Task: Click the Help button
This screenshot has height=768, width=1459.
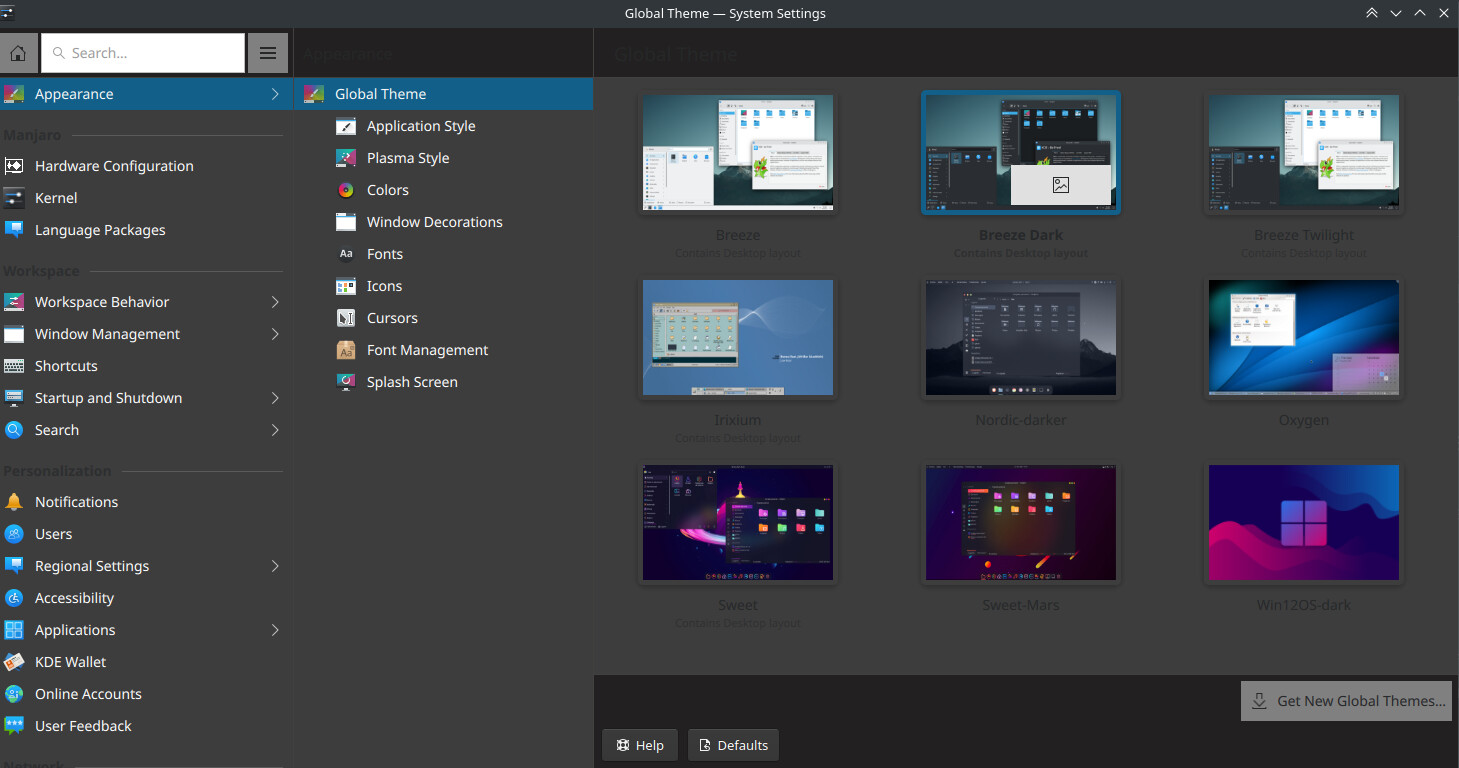Action: (640, 745)
